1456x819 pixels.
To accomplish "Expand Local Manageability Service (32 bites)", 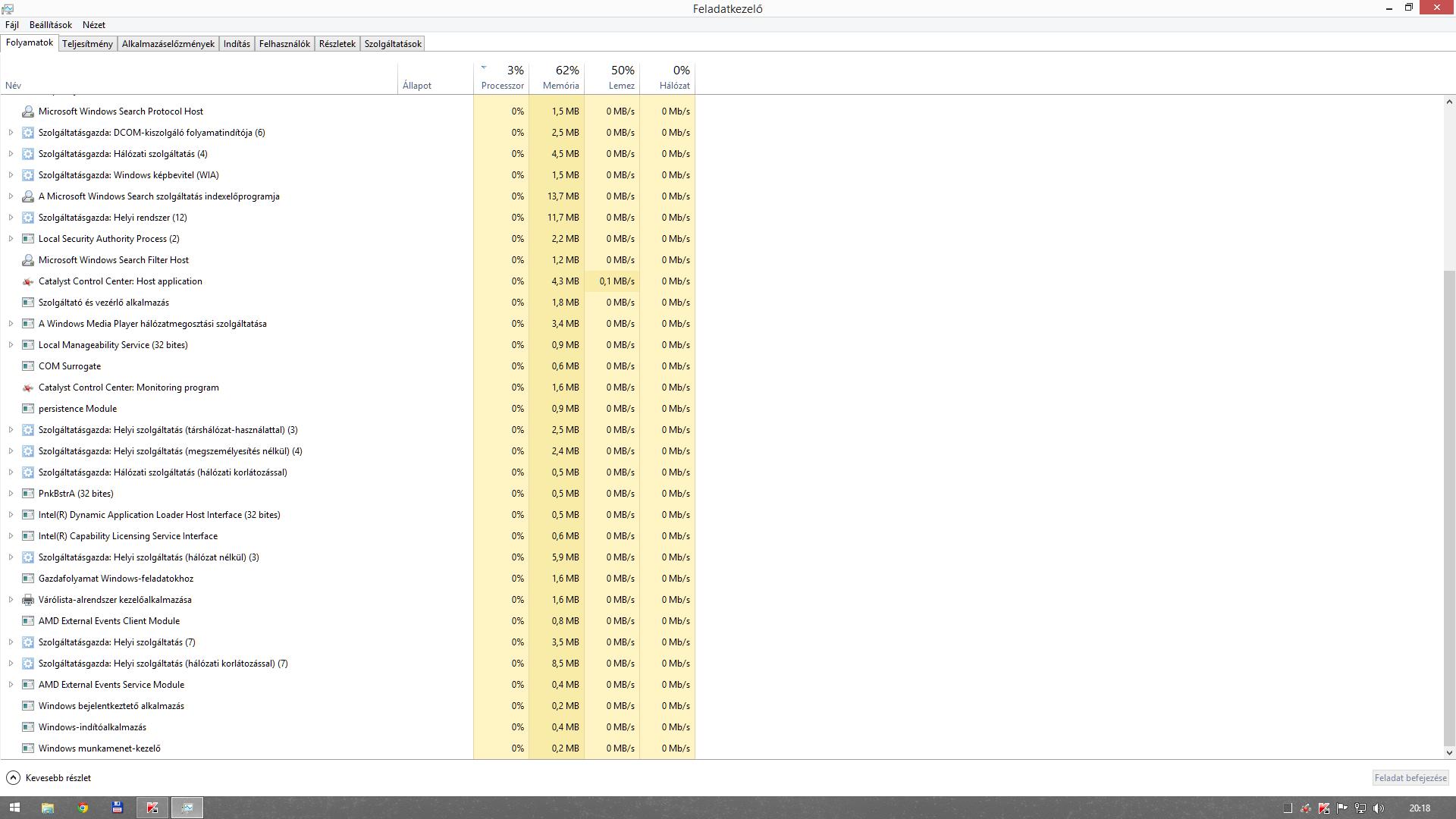I will (11, 345).
